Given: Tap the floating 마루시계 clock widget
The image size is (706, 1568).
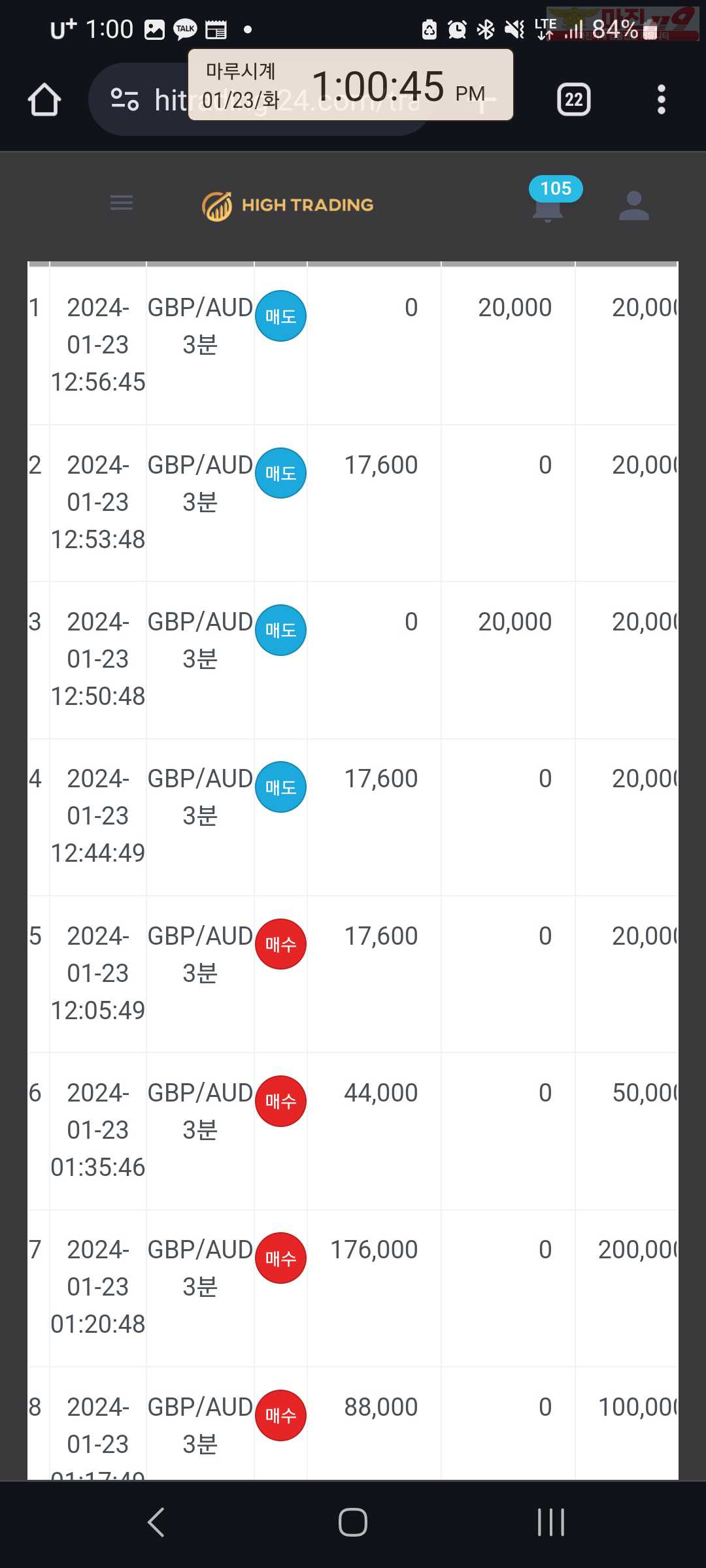Looking at the screenshot, I should click(x=350, y=85).
